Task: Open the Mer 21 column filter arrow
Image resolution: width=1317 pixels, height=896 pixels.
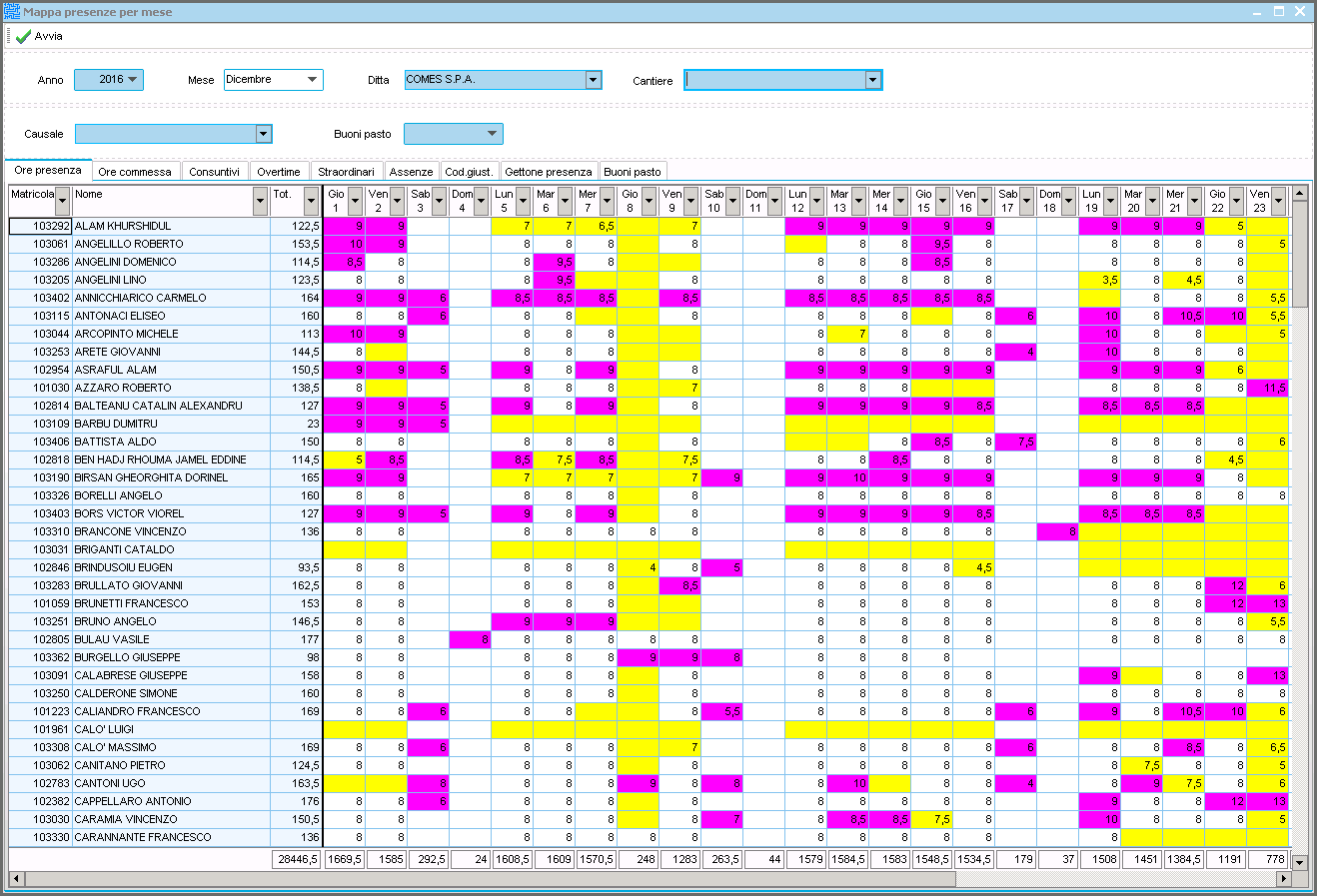Action: point(1194,201)
